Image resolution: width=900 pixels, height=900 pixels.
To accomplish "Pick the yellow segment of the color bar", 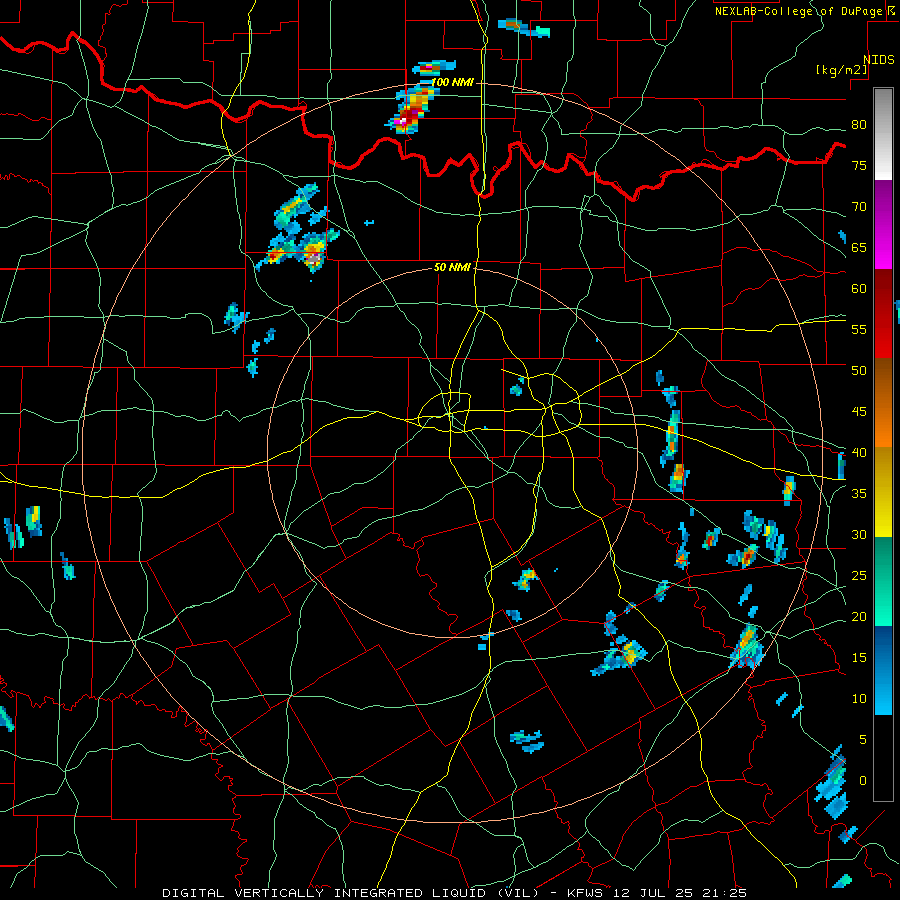I will pos(883,492).
